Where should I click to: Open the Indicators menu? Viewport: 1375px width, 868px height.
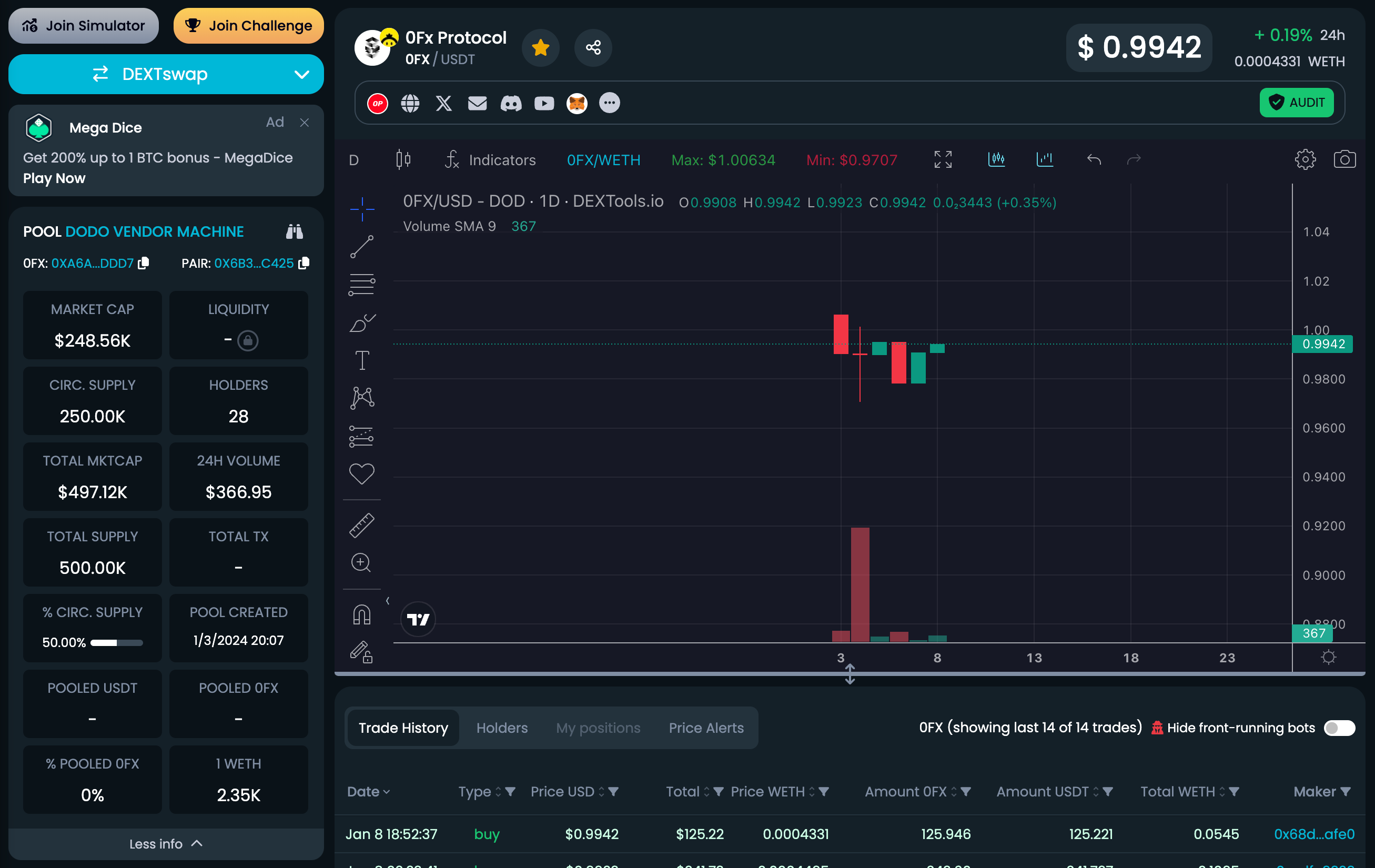point(490,160)
